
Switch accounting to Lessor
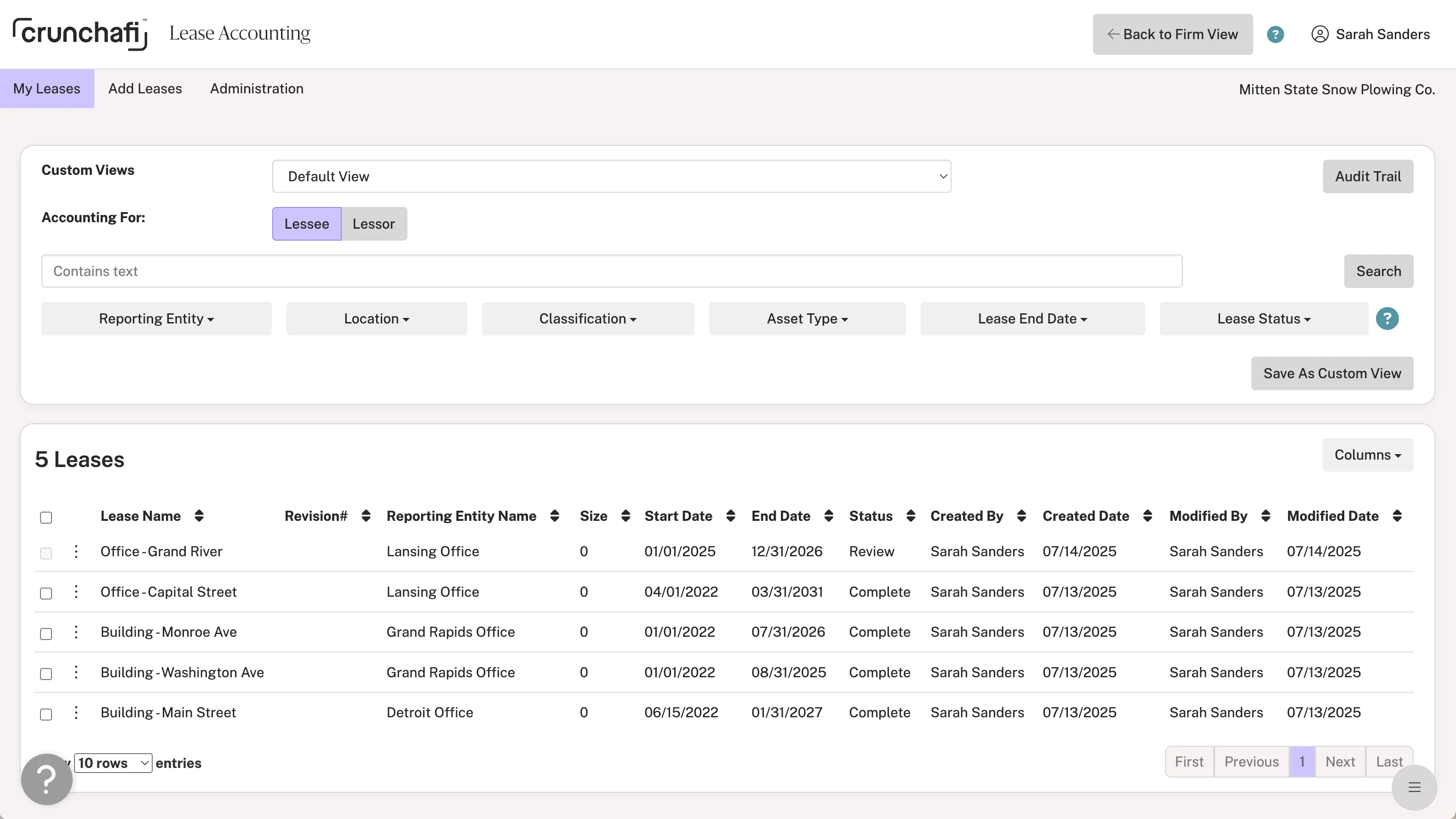tap(373, 224)
